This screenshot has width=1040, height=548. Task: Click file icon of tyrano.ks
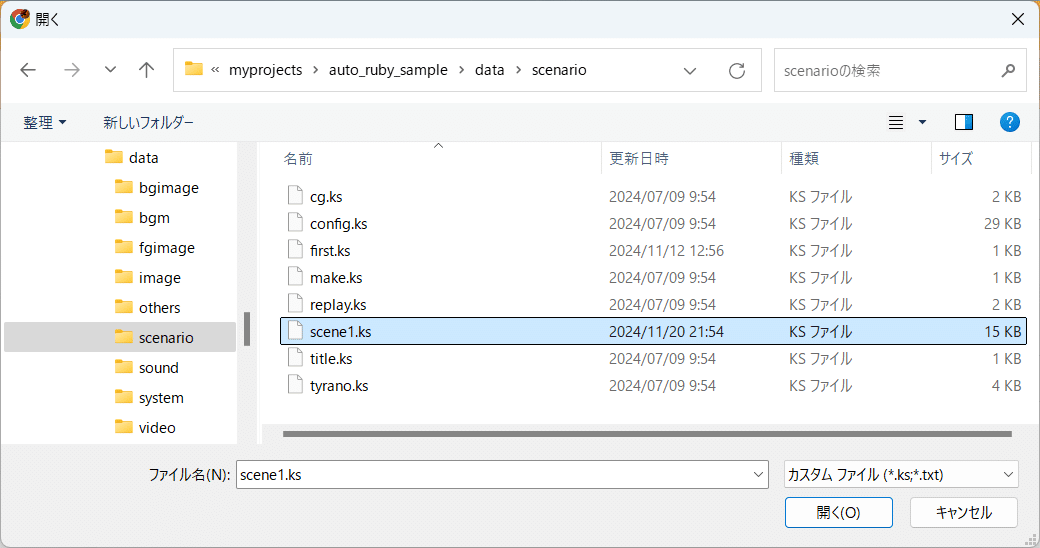295,385
